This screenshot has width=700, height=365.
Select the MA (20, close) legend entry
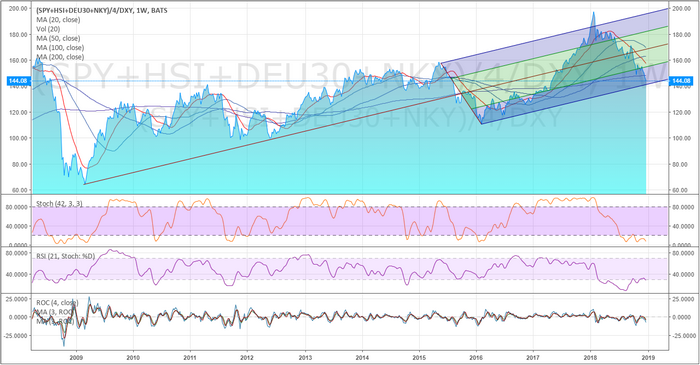coord(58,20)
